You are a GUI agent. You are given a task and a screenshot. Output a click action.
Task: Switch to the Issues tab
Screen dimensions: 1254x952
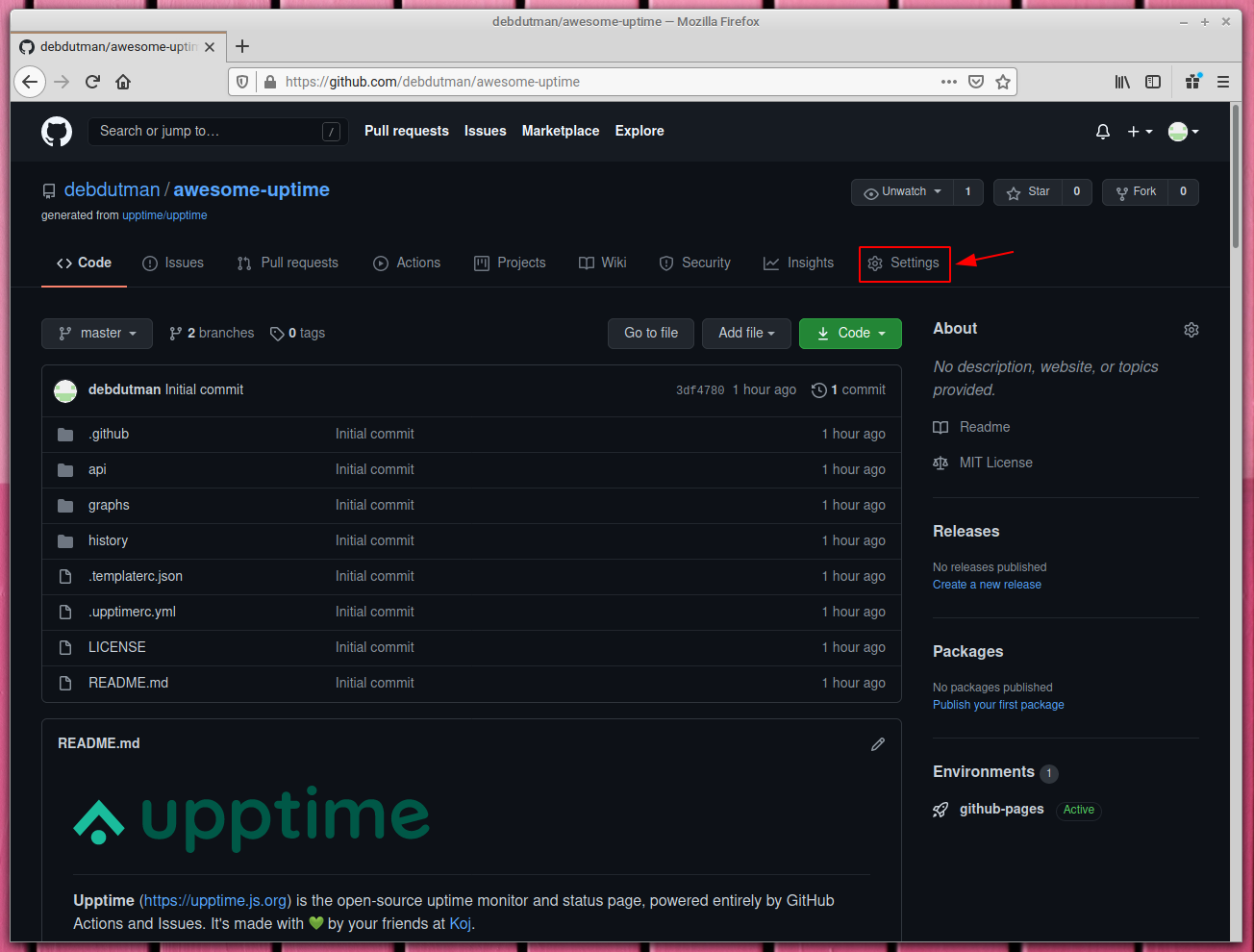tap(173, 262)
